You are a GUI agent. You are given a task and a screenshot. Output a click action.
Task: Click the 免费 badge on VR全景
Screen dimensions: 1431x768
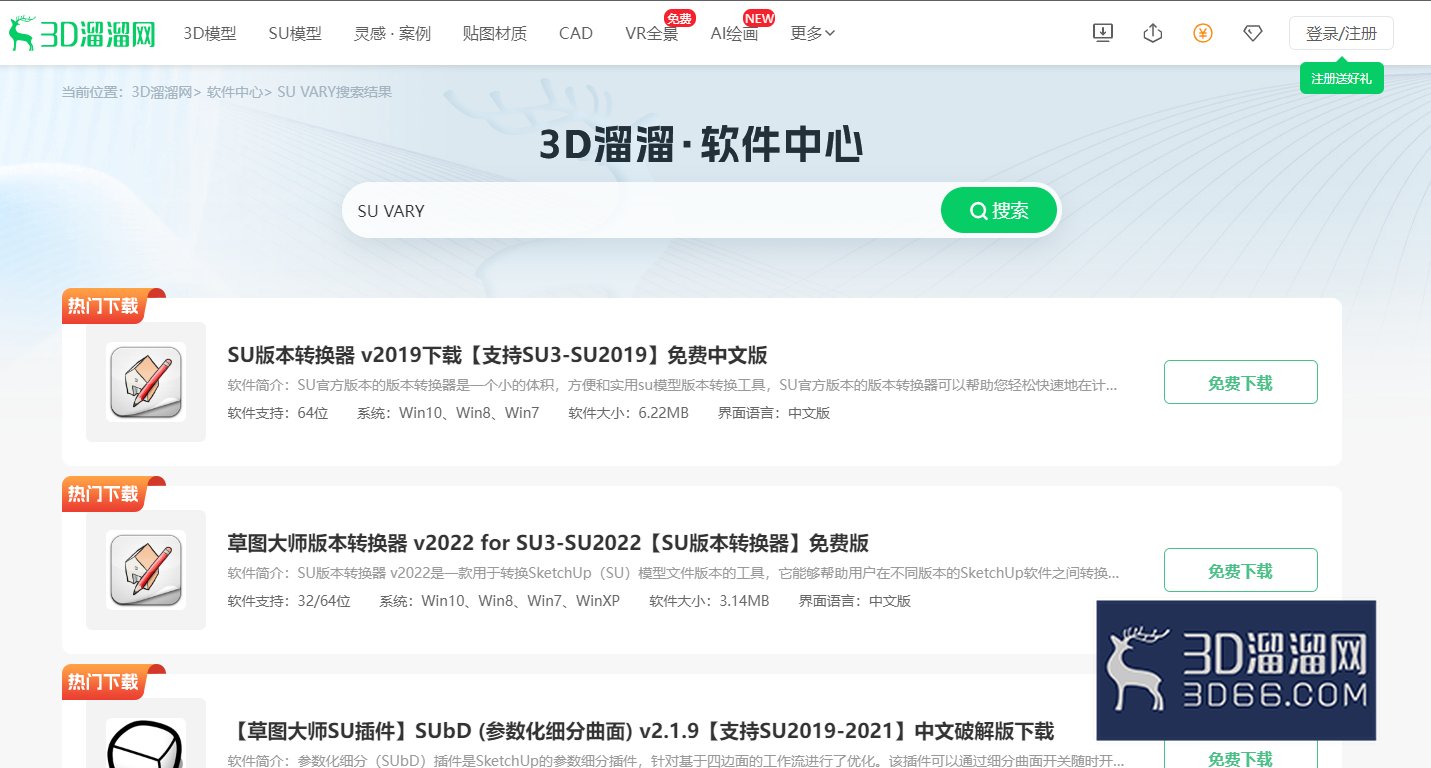680,18
